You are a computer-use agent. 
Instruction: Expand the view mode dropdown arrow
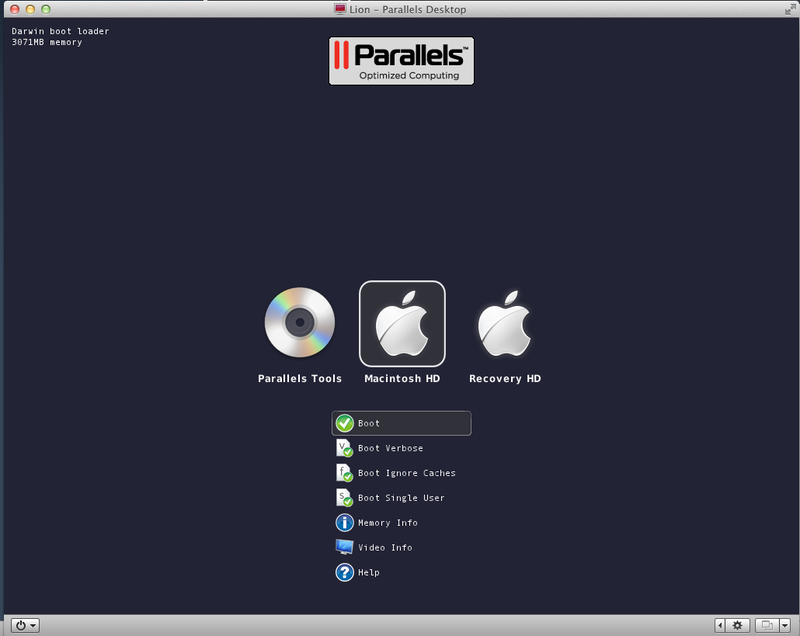click(784, 625)
